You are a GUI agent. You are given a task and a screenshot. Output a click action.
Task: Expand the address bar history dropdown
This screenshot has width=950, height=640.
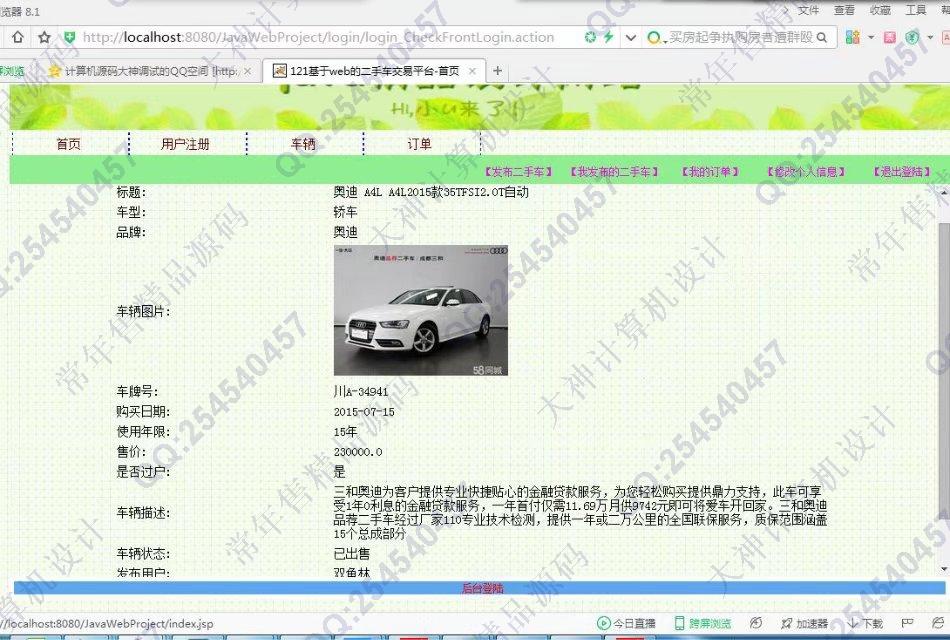click(x=631, y=38)
